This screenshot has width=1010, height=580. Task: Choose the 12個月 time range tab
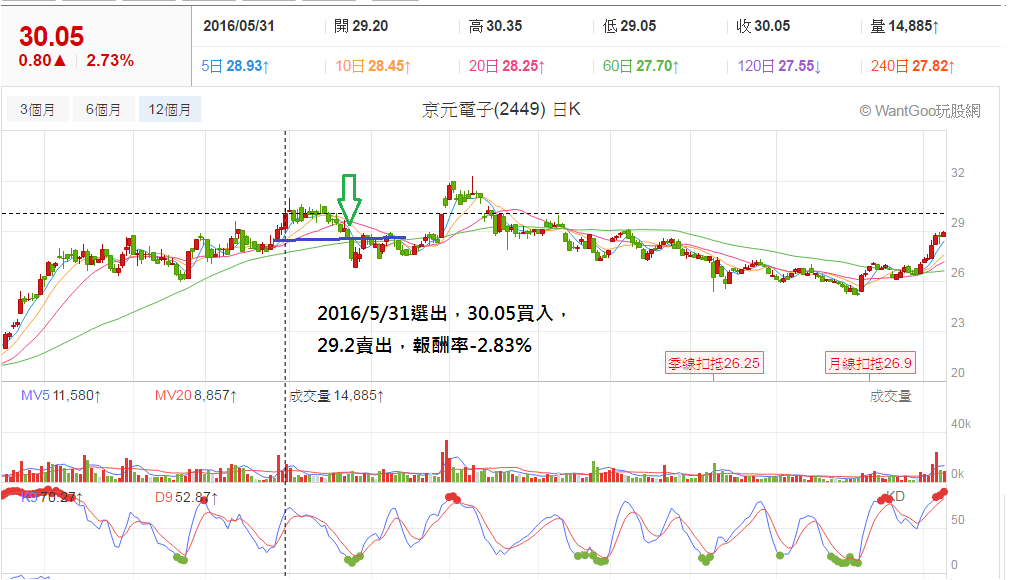click(169, 110)
